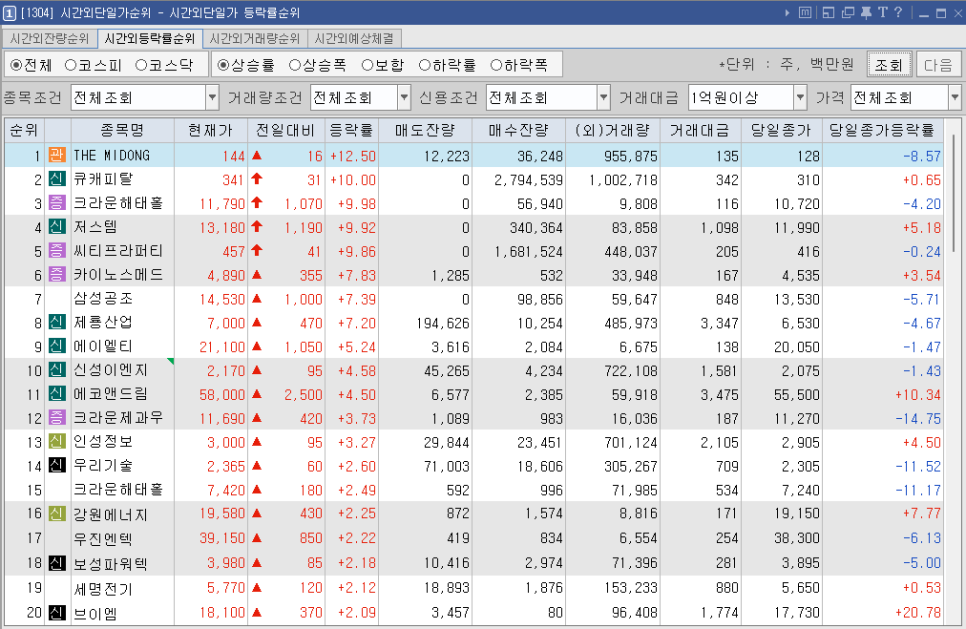Select the 전체 market radio button

click(17, 65)
